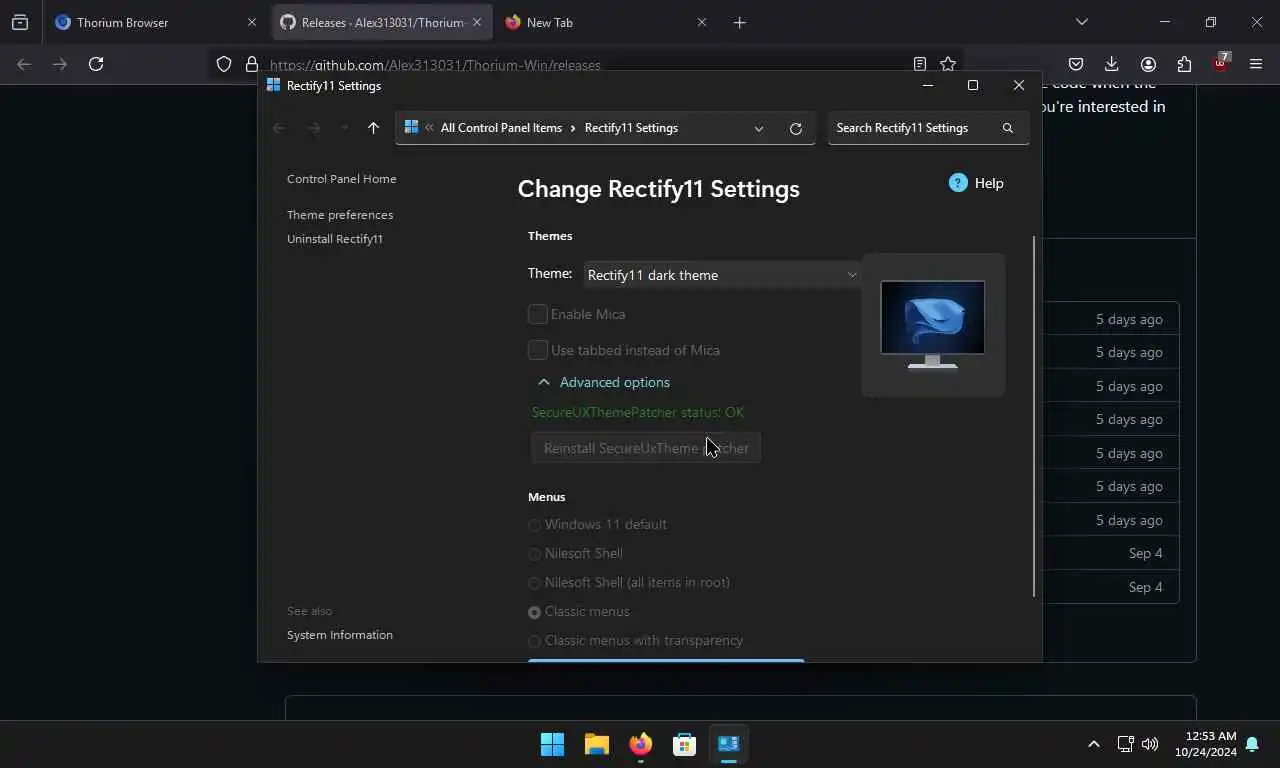Open Control Panel Home link
The width and height of the screenshot is (1280, 768).
[342, 179]
